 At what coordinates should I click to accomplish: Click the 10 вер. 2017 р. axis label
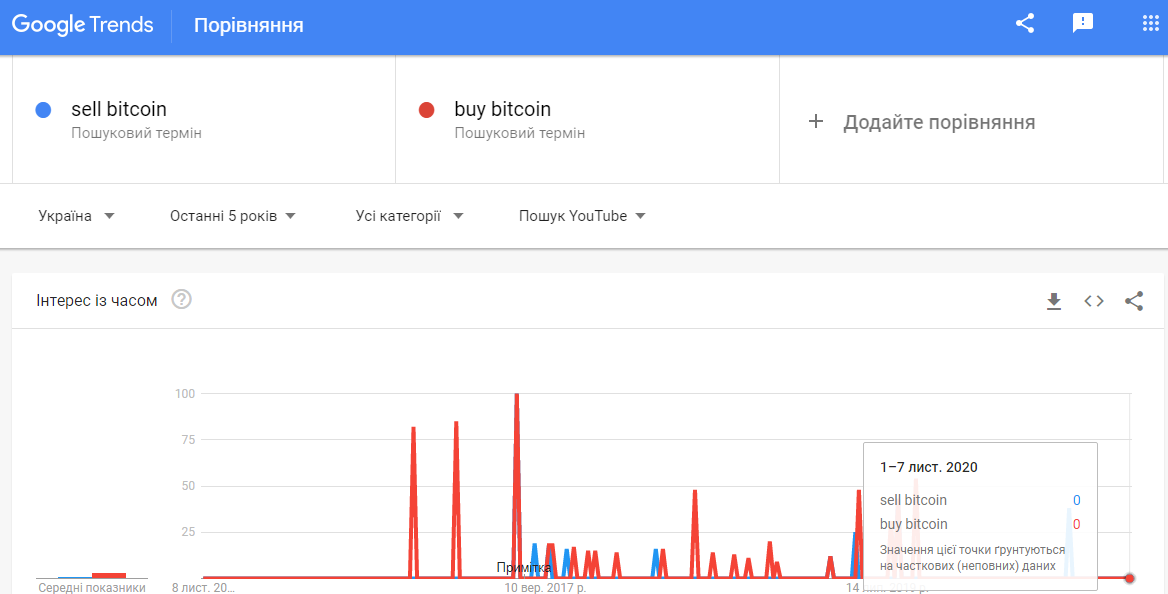tap(545, 588)
